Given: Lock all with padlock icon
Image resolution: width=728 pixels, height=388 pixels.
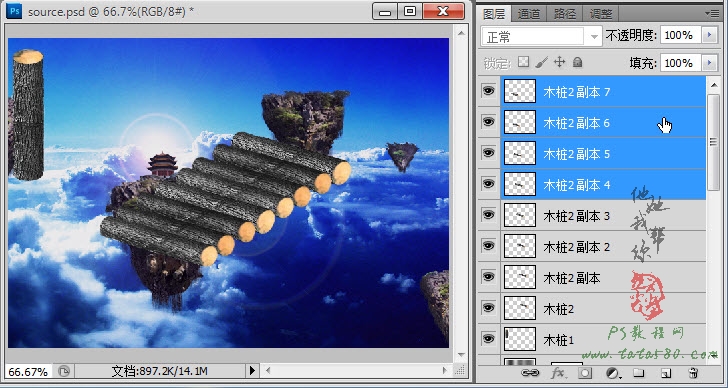Looking at the screenshot, I should tap(577, 62).
